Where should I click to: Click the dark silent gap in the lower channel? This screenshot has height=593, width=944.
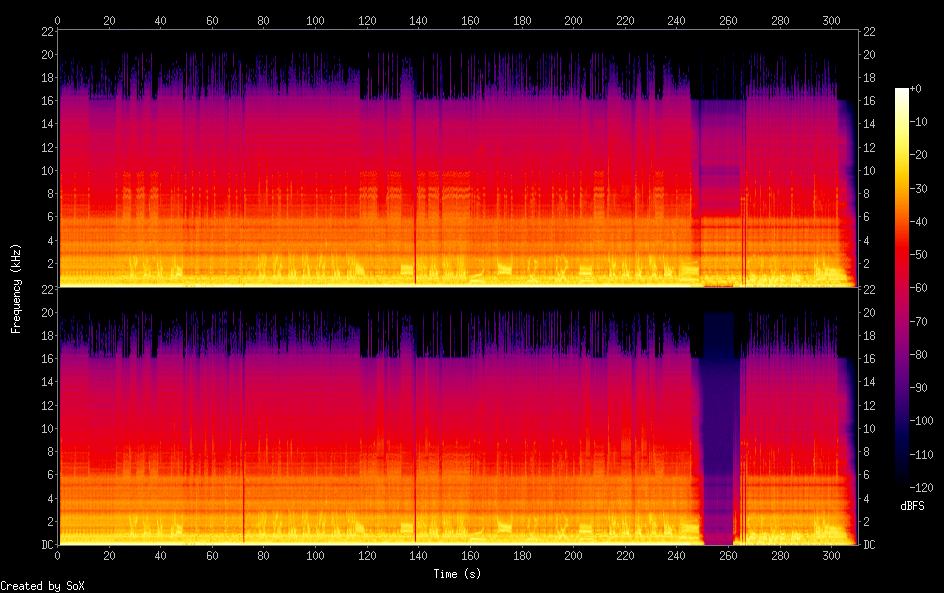point(718,430)
